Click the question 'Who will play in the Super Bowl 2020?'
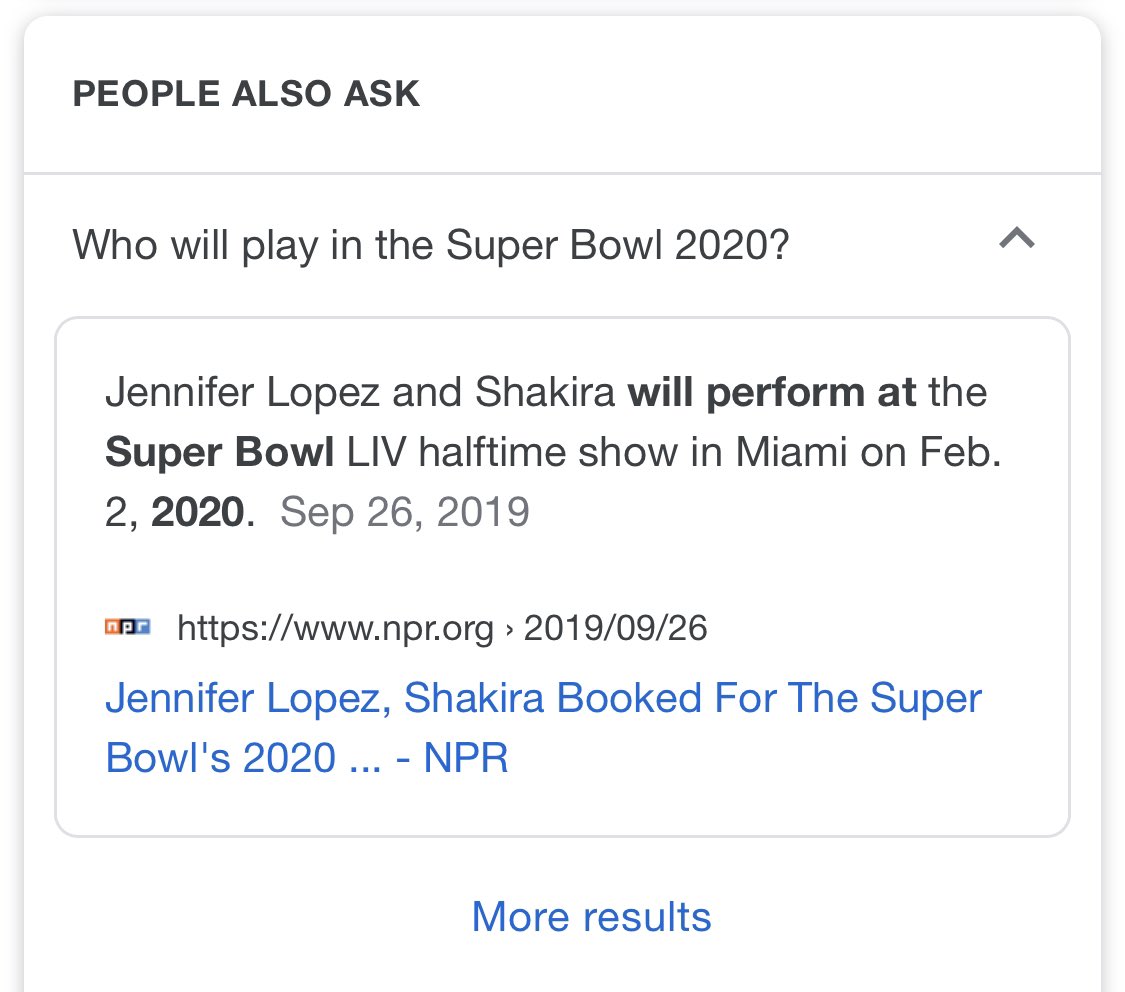Image resolution: width=1125 pixels, height=992 pixels. pyautogui.click(x=431, y=245)
